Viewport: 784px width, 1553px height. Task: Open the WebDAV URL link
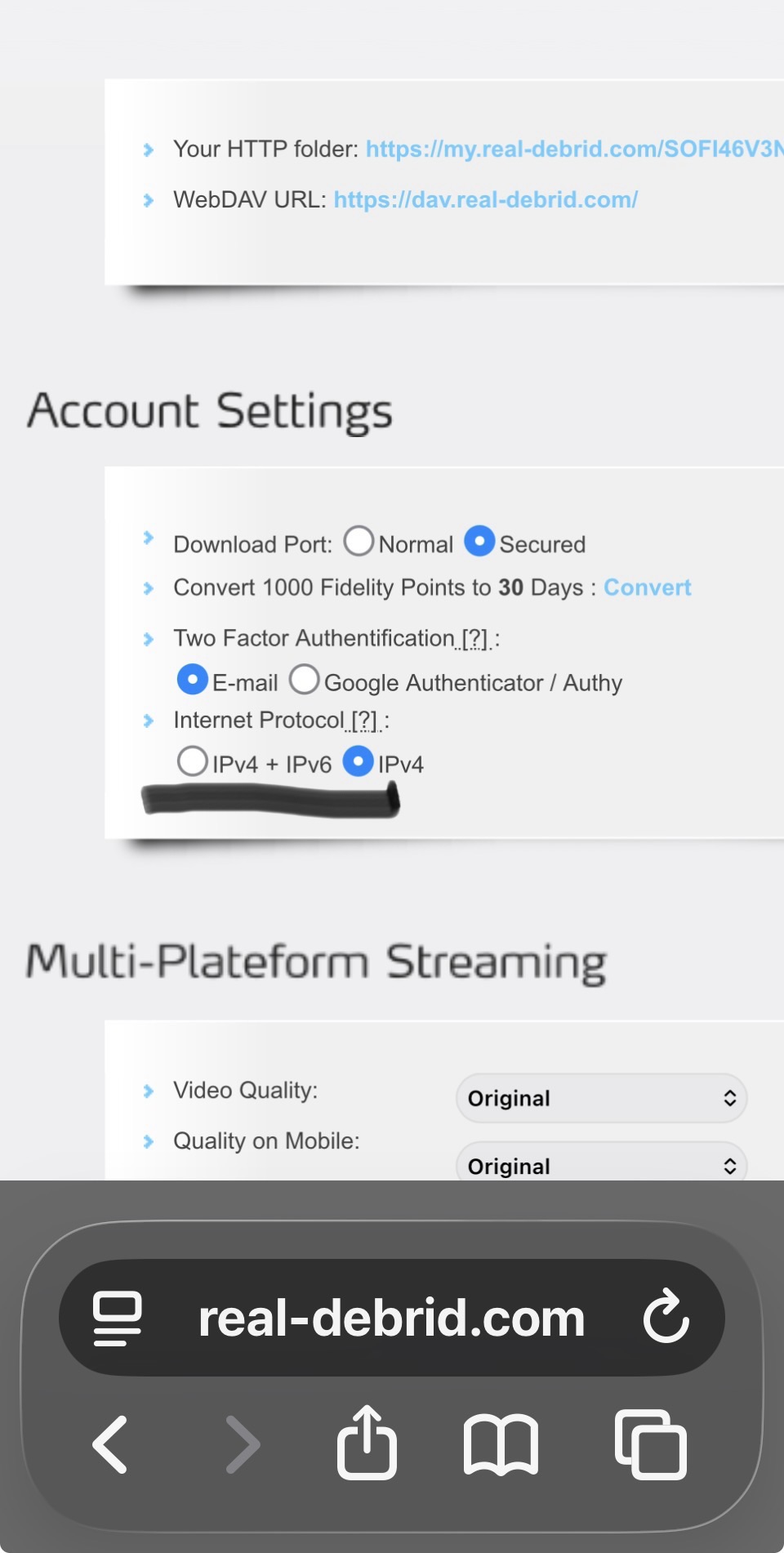click(x=486, y=199)
